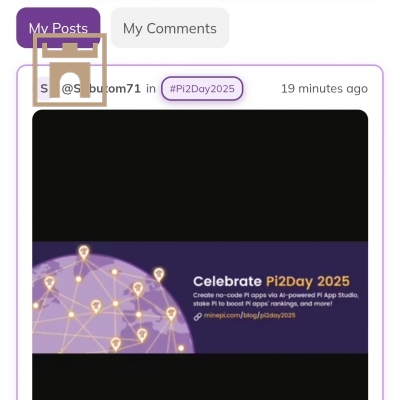Click the gold Pi2Day 2025 text

pyautogui.click(x=308, y=281)
